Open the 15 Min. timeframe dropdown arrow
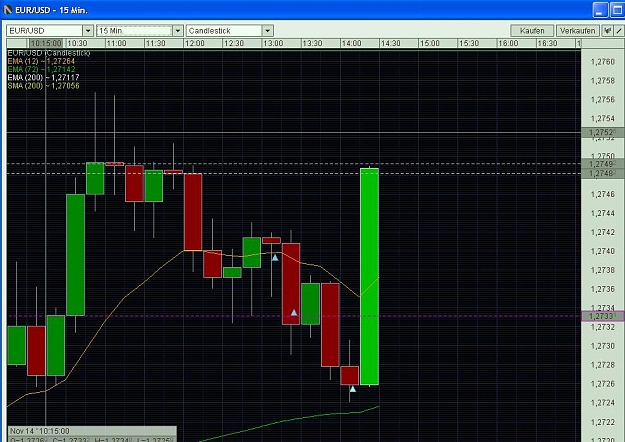 pyautogui.click(x=178, y=31)
